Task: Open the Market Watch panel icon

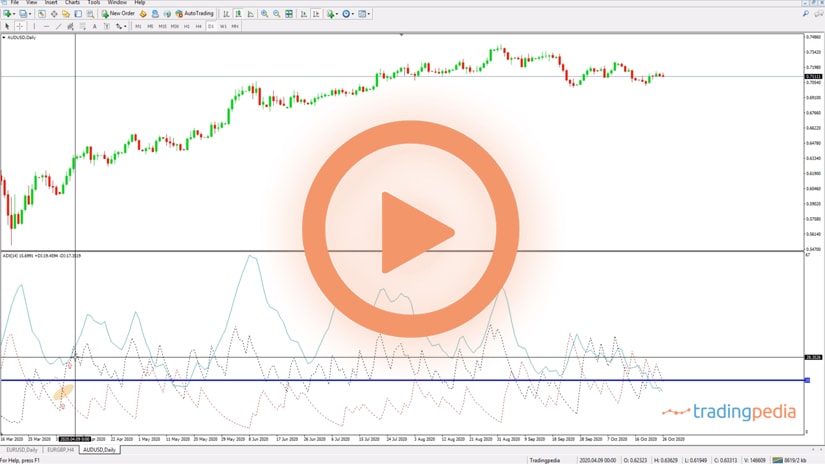Action: click(x=42, y=14)
